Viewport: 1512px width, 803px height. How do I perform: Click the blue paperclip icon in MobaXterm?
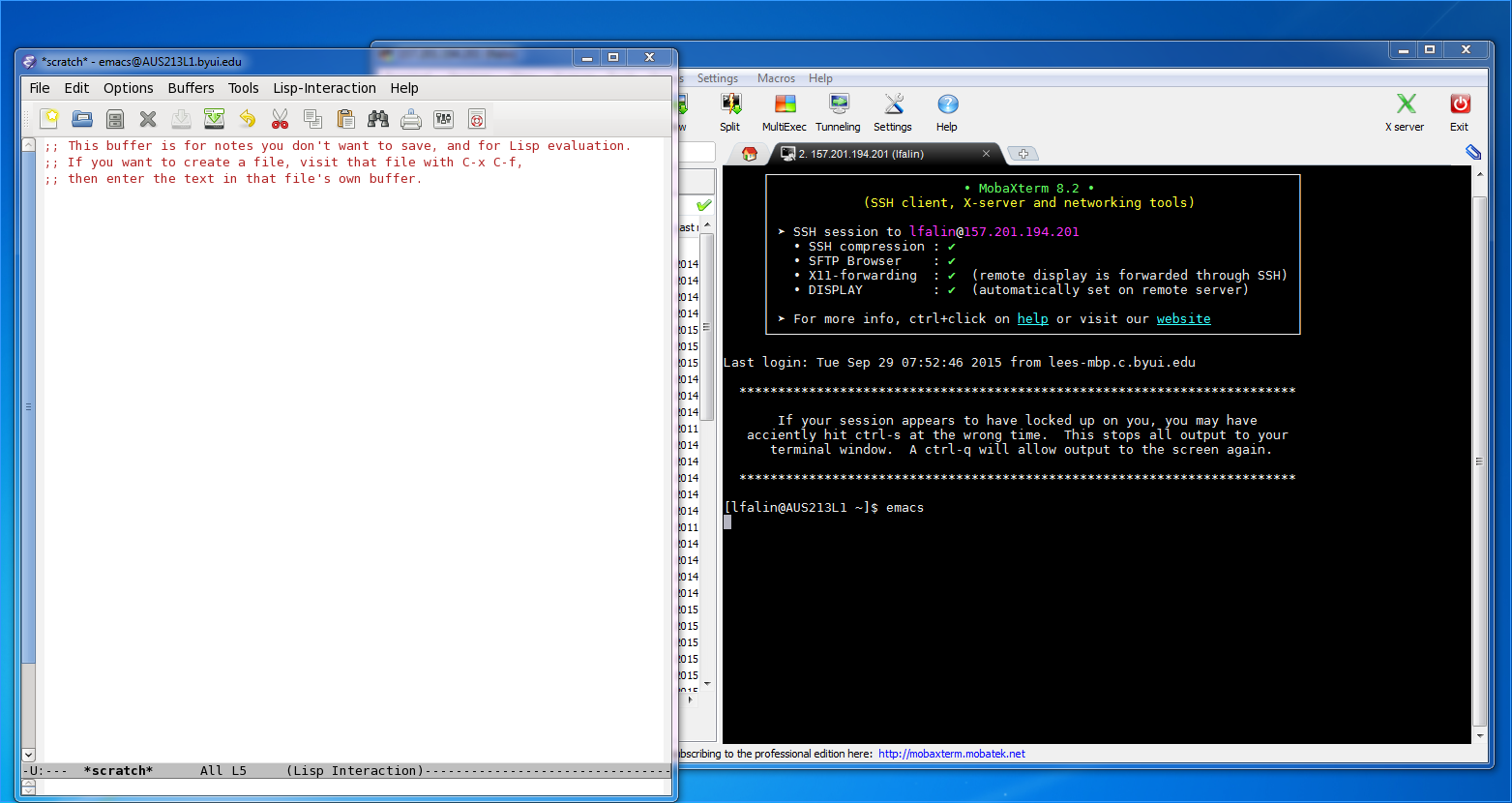[1473, 153]
